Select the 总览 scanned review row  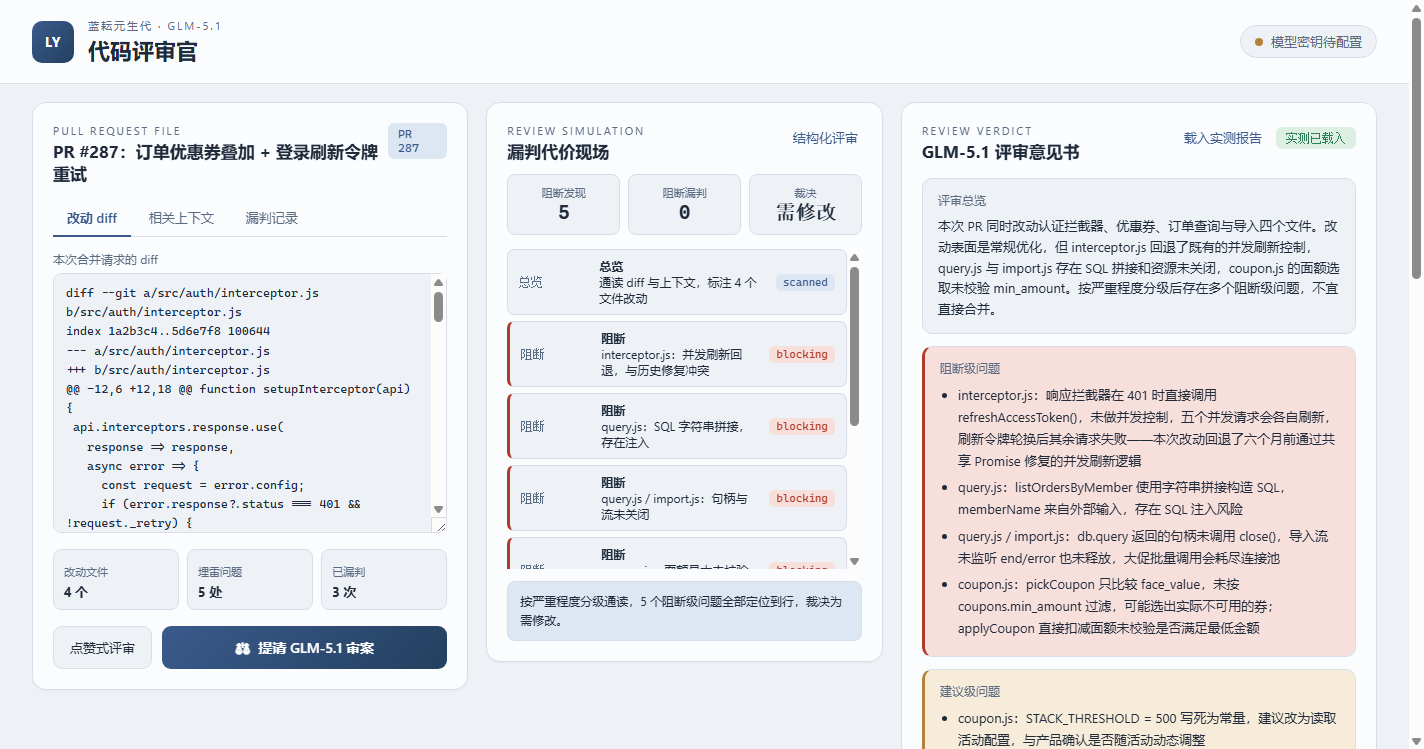pos(676,282)
